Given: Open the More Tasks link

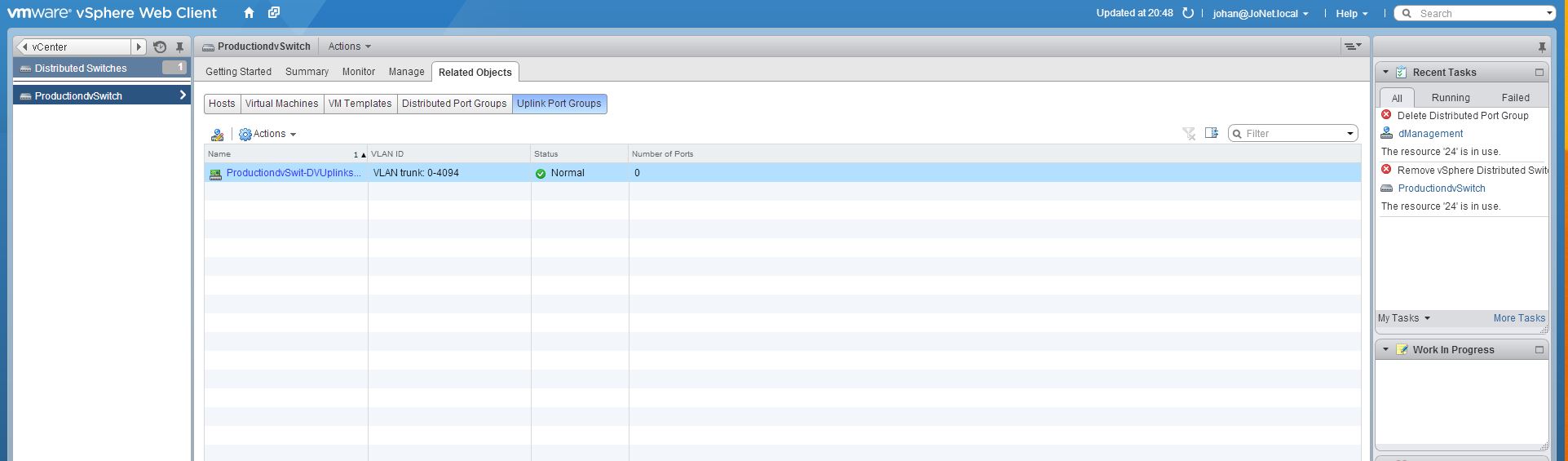Looking at the screenshot, I should (1519, 318).
